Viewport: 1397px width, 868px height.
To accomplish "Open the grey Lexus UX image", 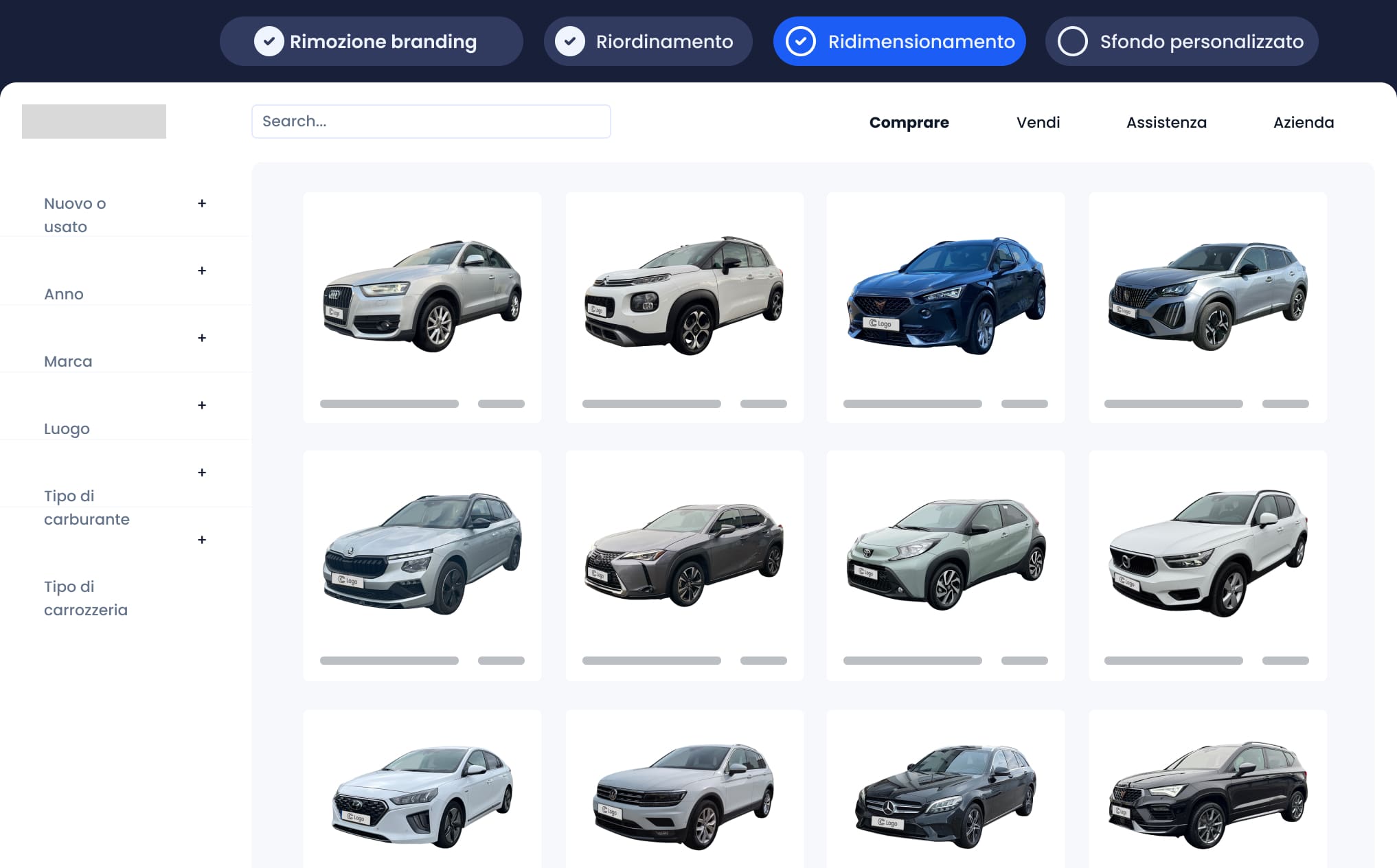I will tap(684, 554).
